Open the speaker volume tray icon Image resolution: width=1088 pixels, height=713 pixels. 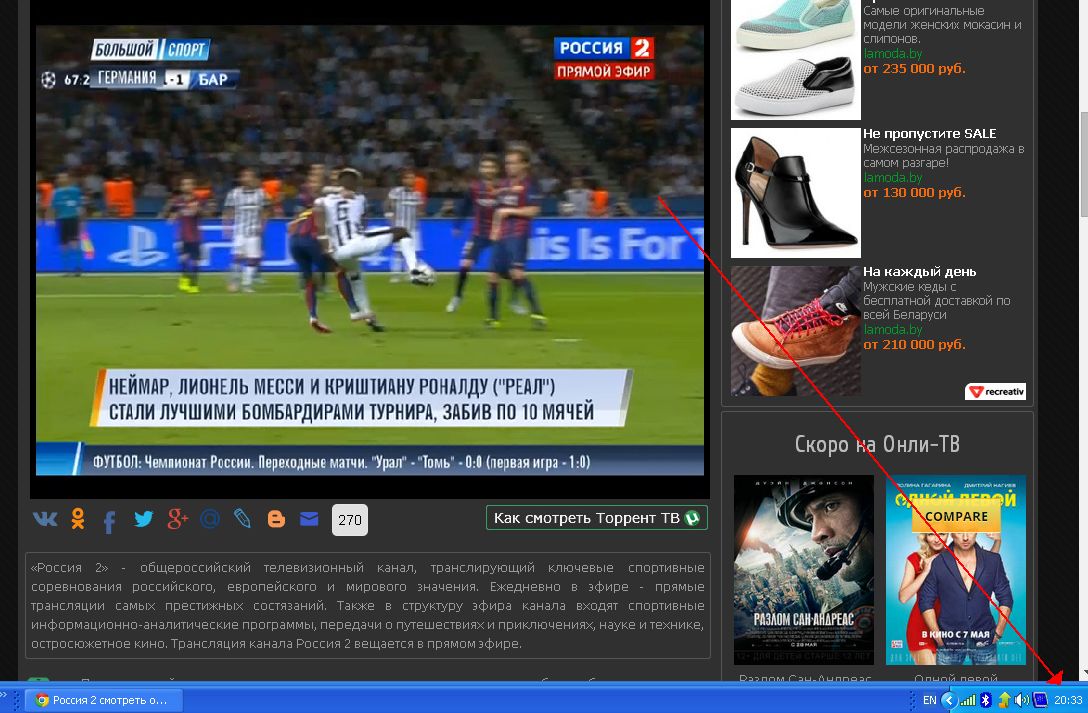coord(1022,701)
